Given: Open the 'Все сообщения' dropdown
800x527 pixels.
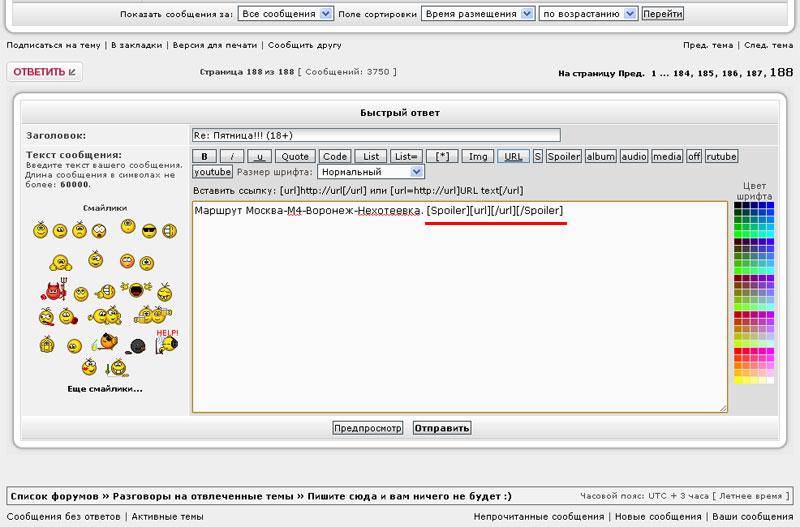Looking at the screenshot, I should [x=285, y=14].
